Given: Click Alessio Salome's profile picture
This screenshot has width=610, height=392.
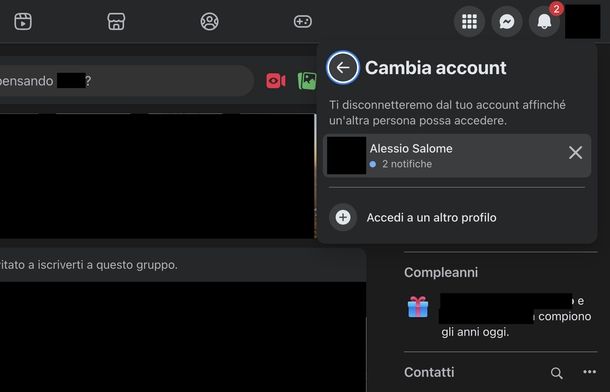Looking at the screenshot, I should click(346, 156).
